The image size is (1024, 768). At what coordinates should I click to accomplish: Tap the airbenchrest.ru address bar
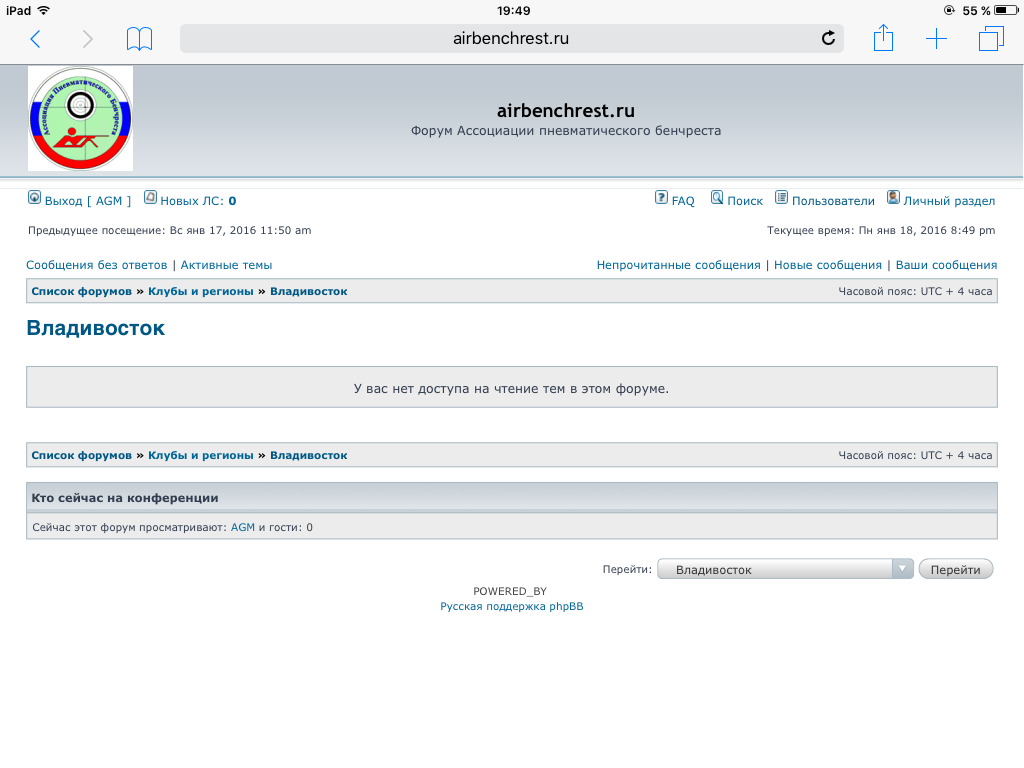coord(510,39)
